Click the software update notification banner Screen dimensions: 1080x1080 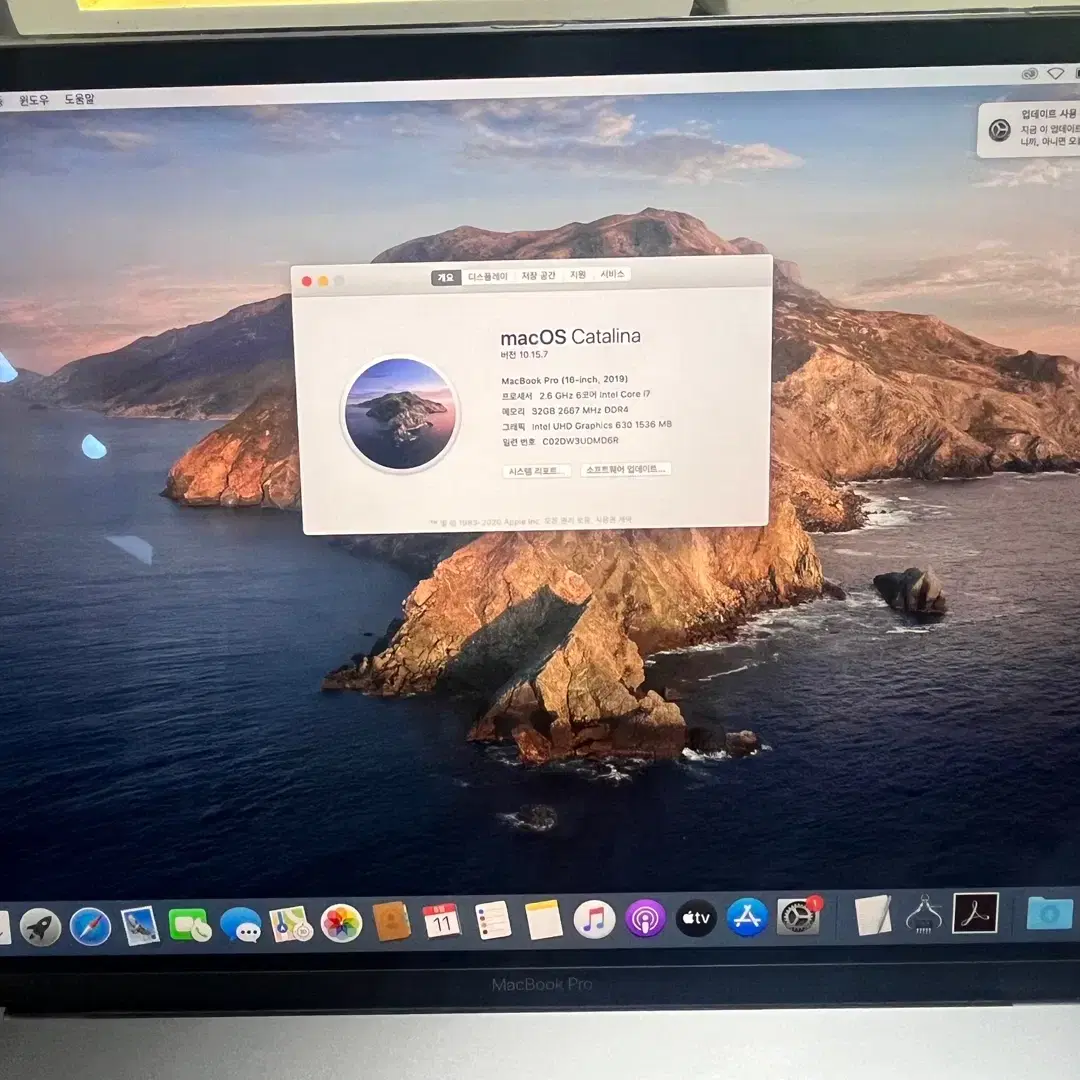1029,129
